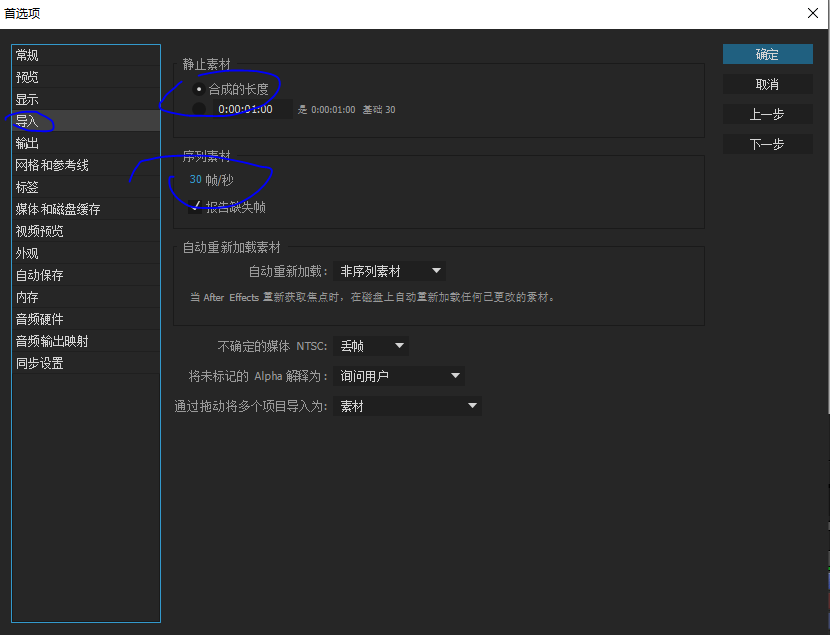Open the 同步设置 category
The height and width of the screenshot is (635, 830).
click(x=86, y=363)
